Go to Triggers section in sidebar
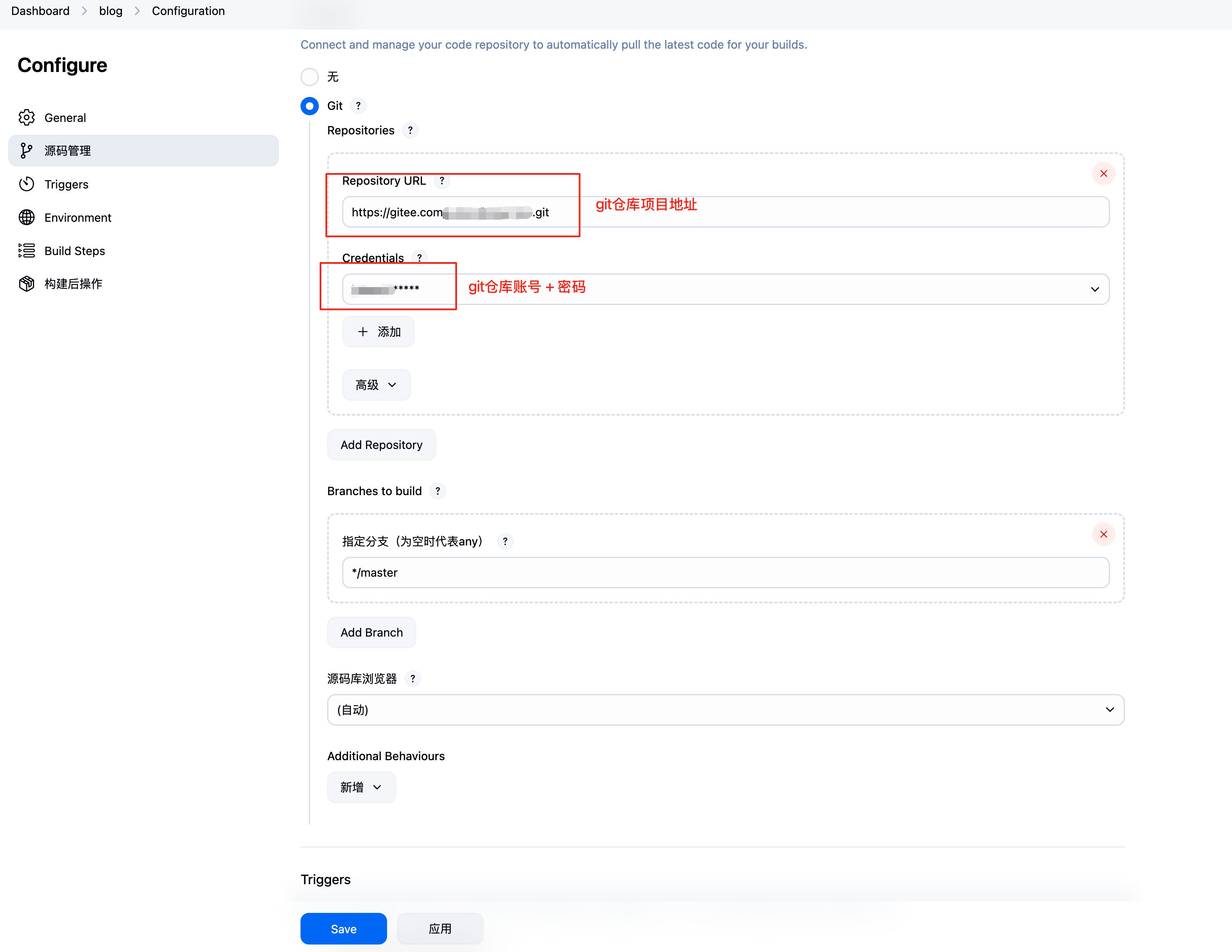 [x=143, y=184]
